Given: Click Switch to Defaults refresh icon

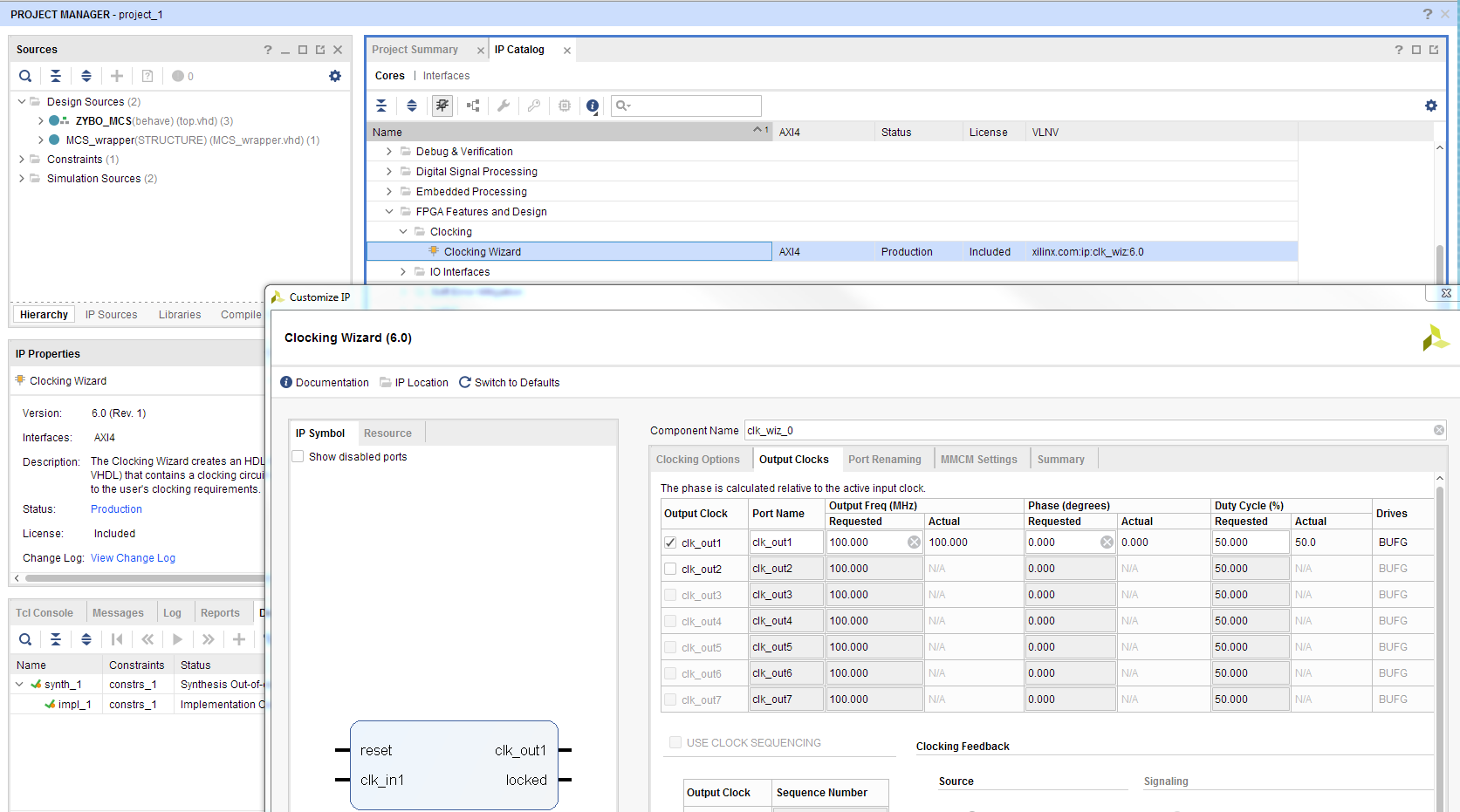Looking at the screenshot, I should point(465,382).
